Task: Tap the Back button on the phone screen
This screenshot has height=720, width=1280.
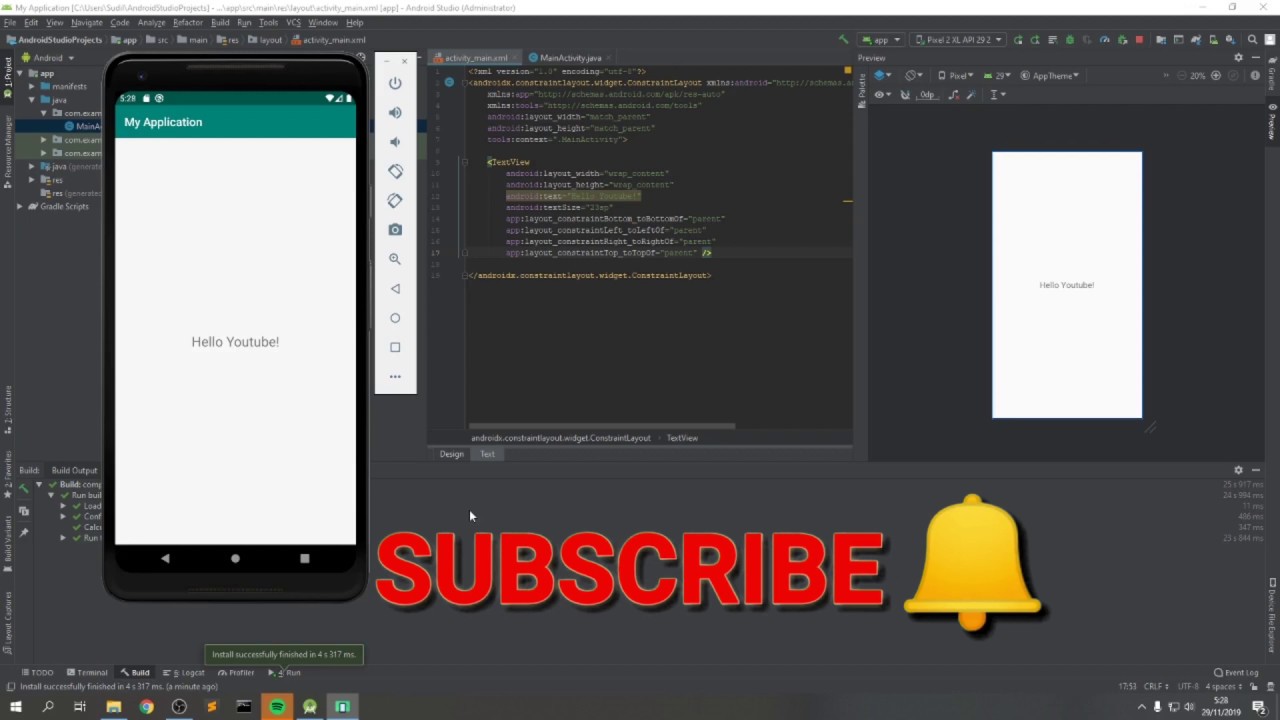Action: click(165, 558)
